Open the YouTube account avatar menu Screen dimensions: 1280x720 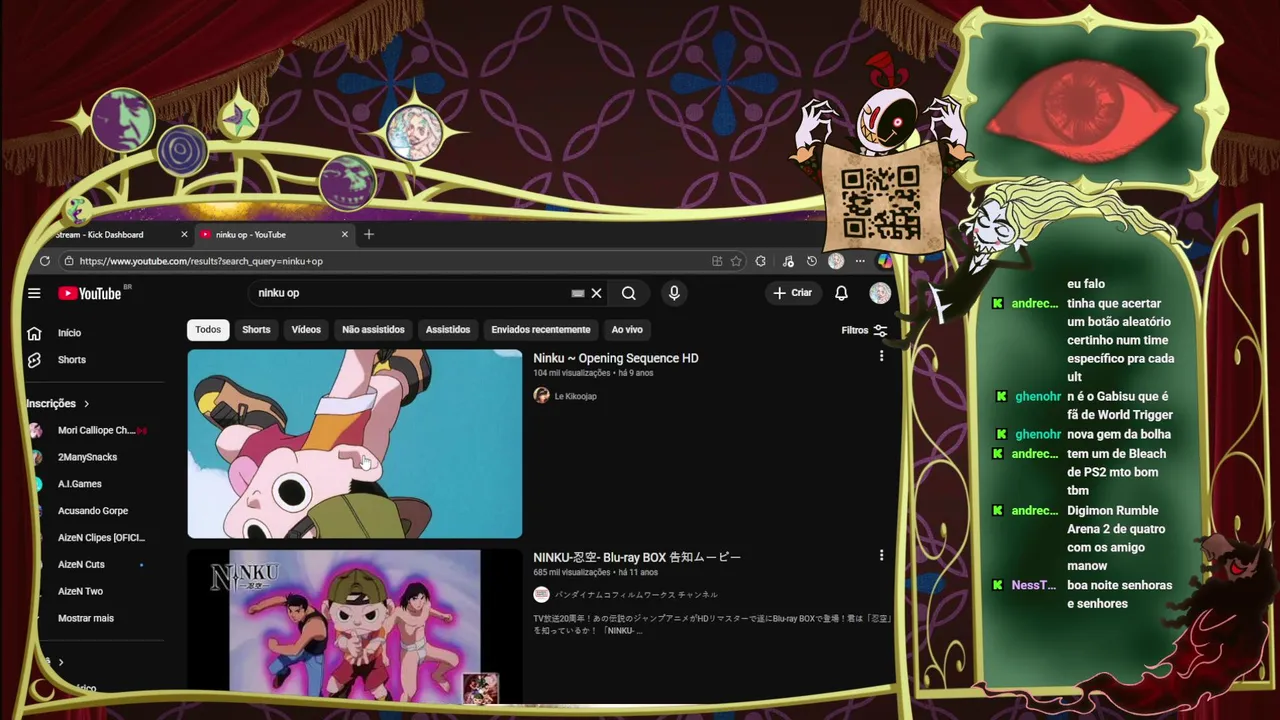[x=880, y=293]
